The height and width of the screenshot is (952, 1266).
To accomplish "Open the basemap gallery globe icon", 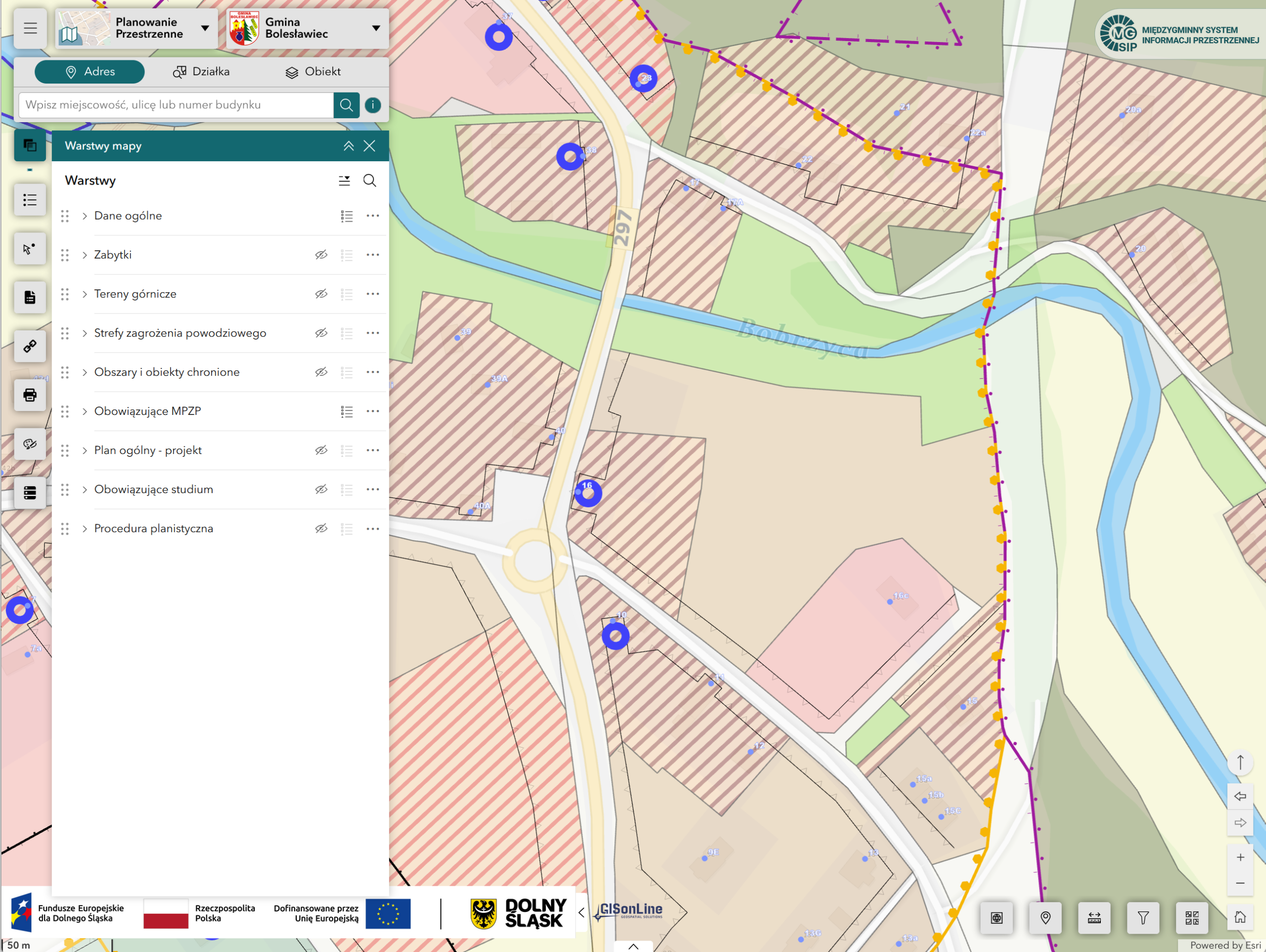I will [996, 918].
